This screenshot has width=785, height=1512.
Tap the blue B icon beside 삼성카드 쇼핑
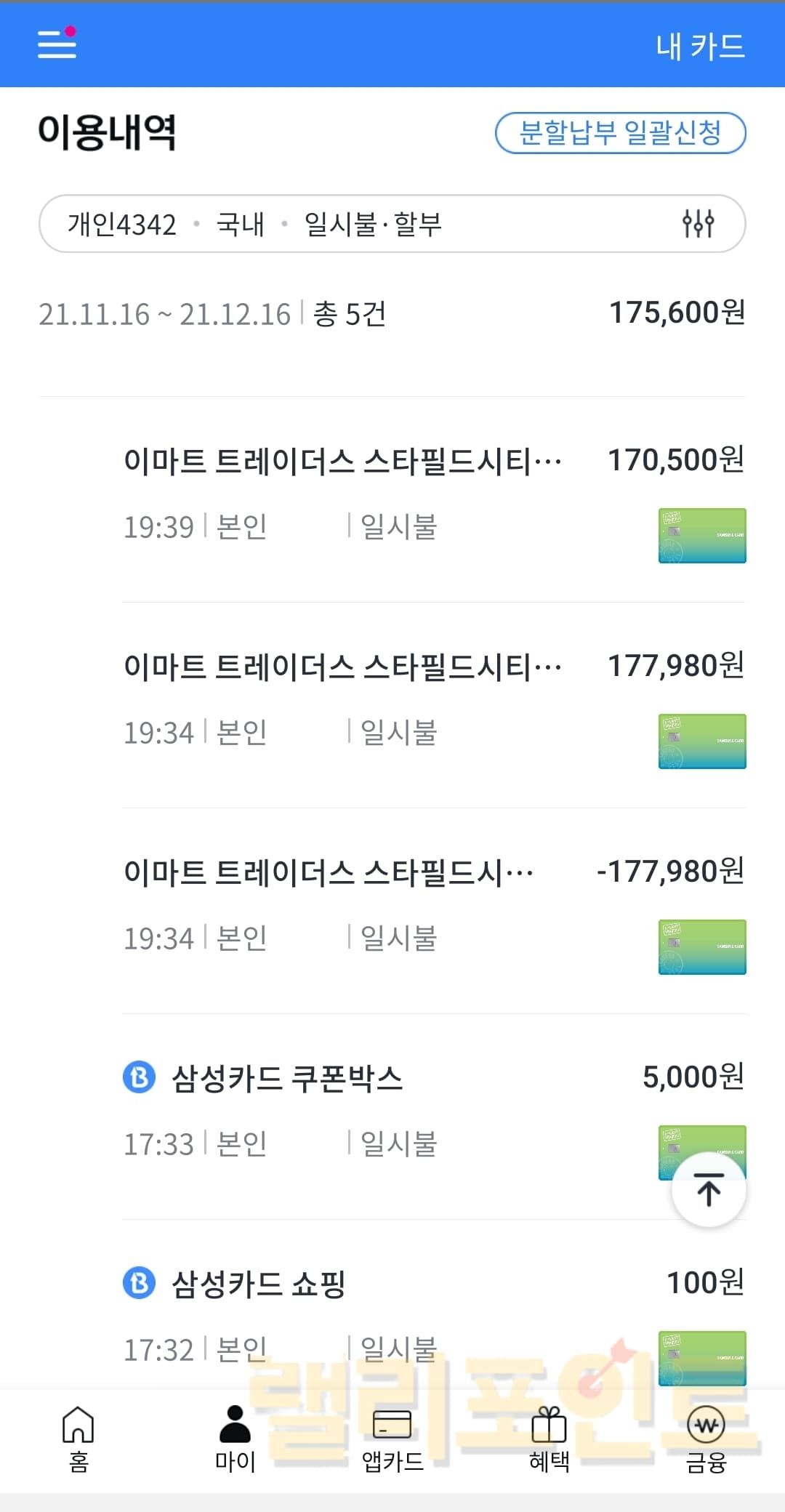[x=140, y=1283]
